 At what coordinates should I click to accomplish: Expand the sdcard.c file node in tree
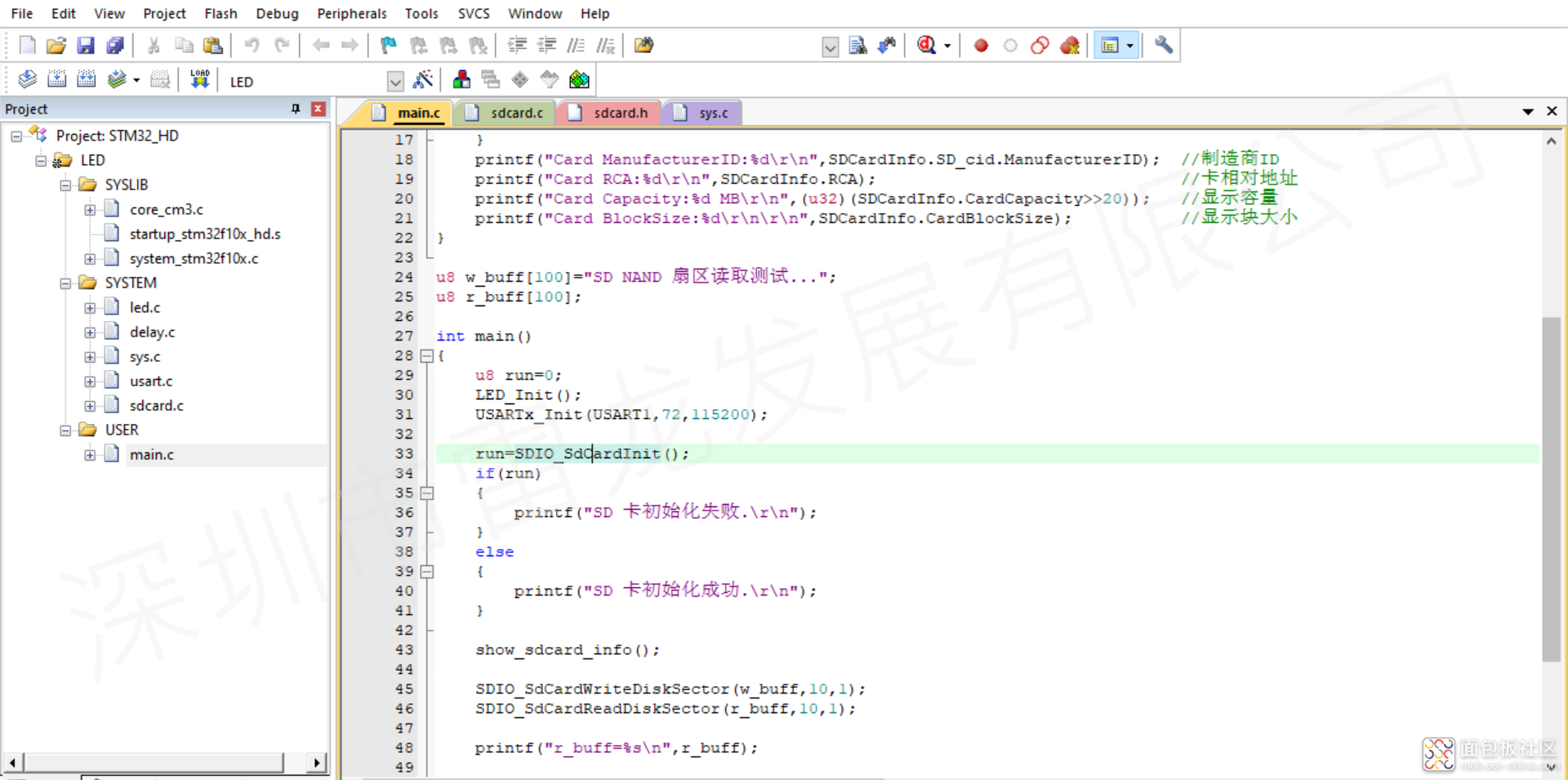tap(90, 406)
